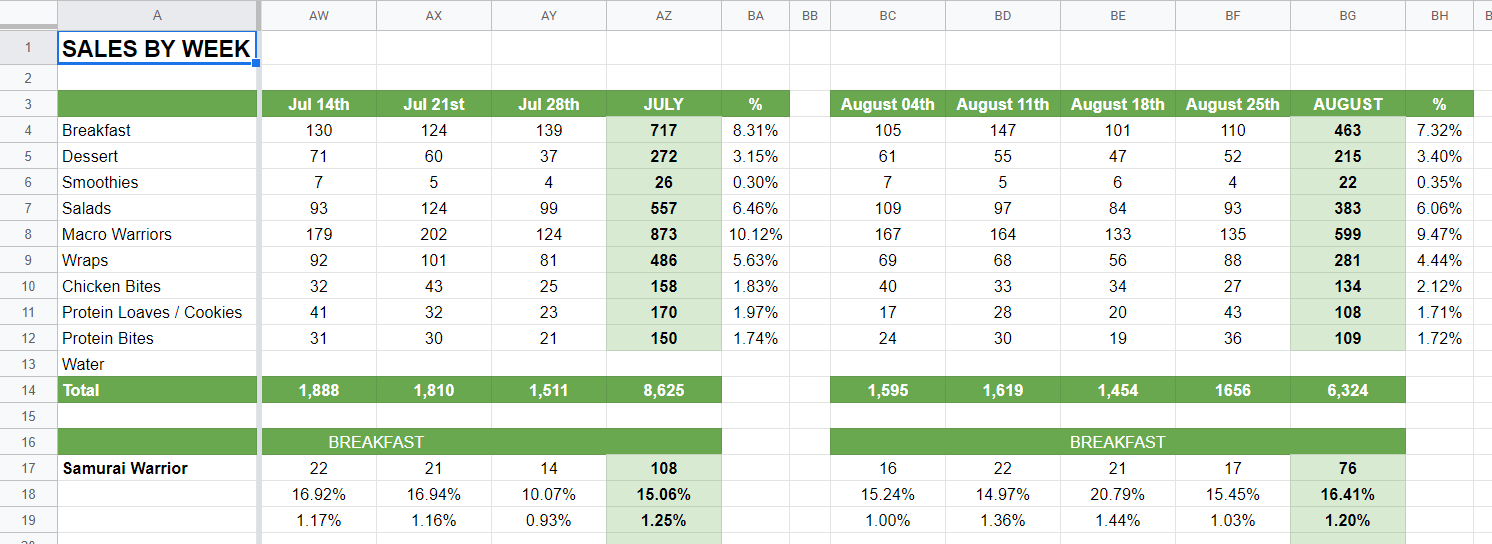Select the Macro Warriors label cell
1492x544 pixels.
pyautogui.click(x=157, y=234)
